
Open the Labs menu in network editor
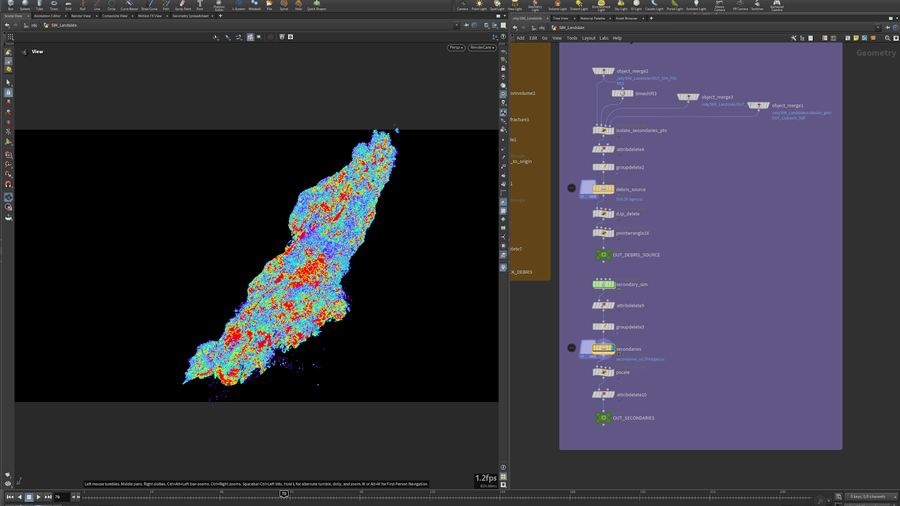(604, 38)
